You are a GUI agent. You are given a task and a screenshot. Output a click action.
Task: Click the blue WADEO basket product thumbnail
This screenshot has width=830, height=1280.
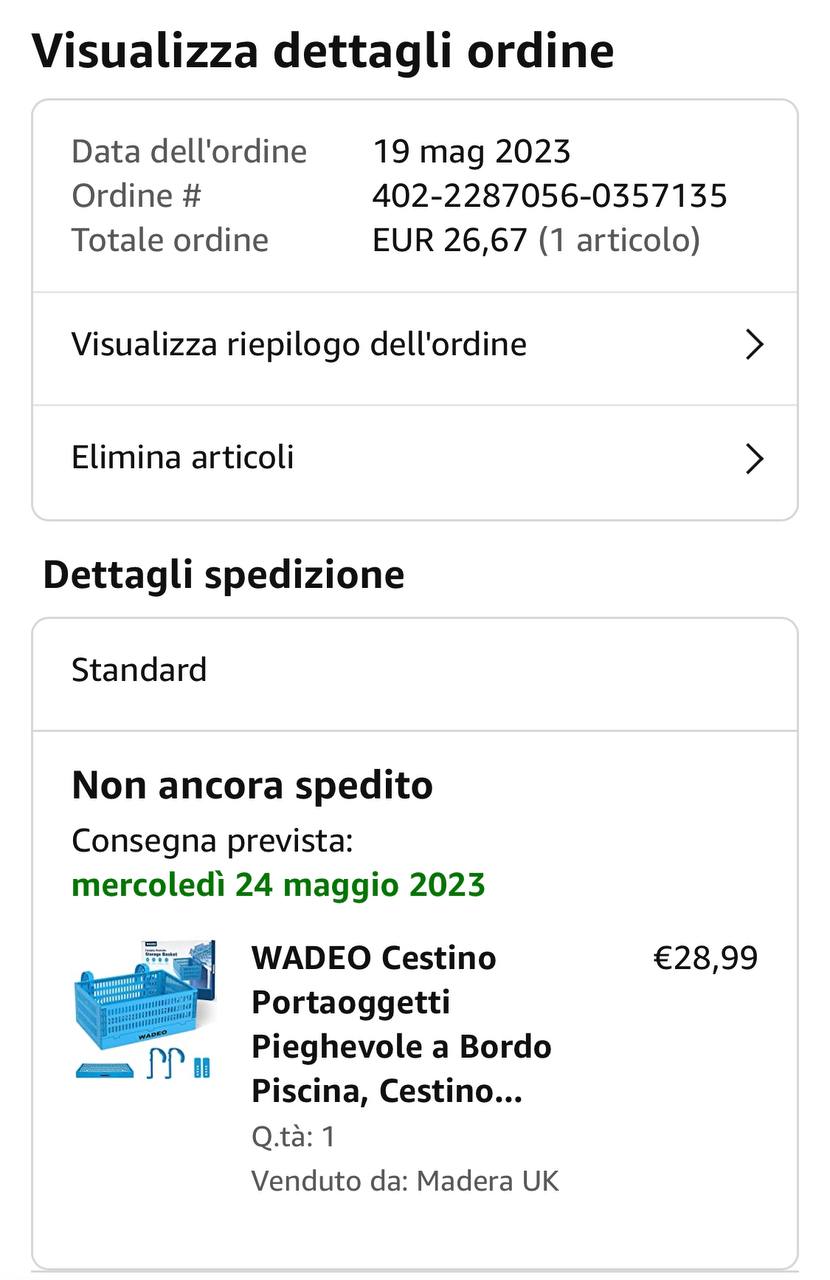tap(145, 1009)
